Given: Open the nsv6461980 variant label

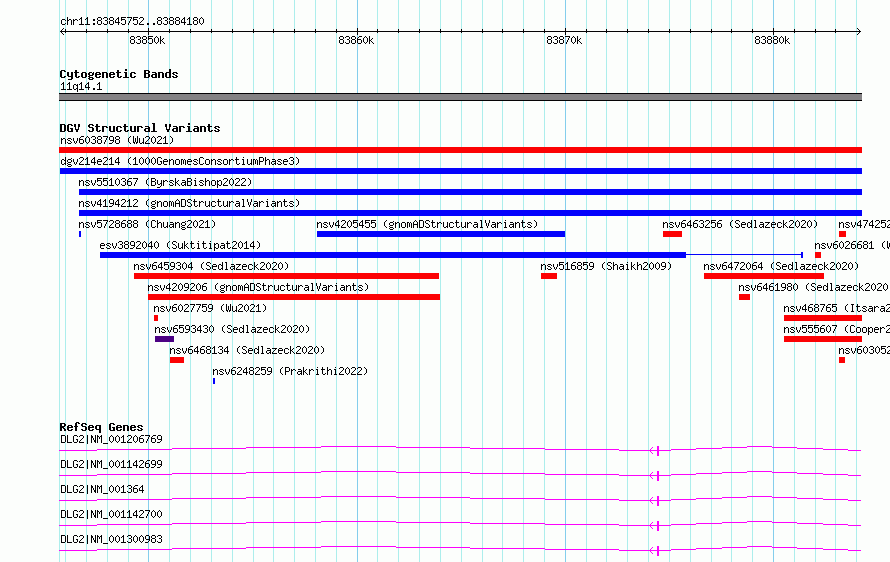Looking at the screenshot, I should [813, 287].
